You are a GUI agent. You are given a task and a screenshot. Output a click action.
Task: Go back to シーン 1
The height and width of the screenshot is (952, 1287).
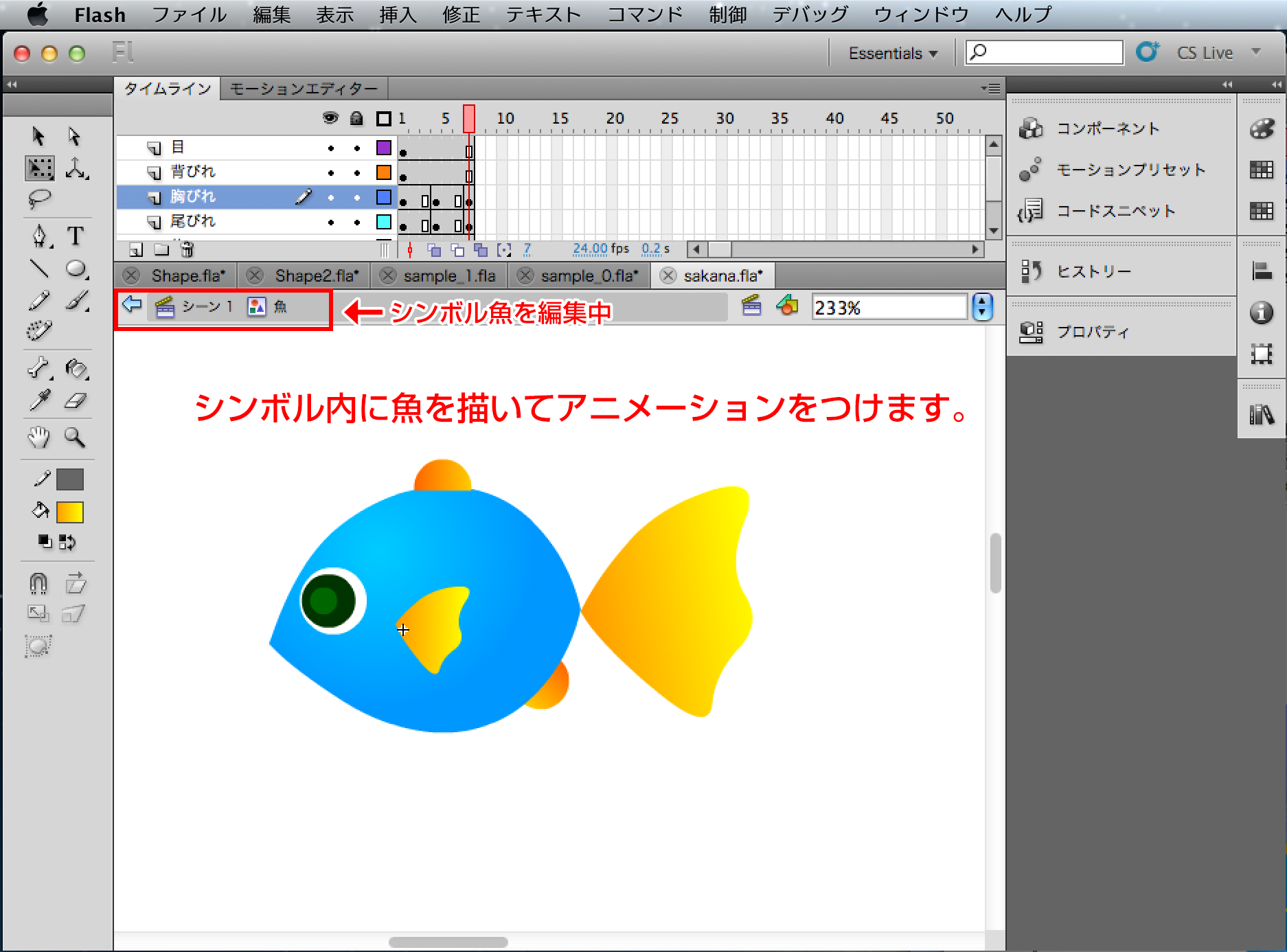tap(206, 306)
